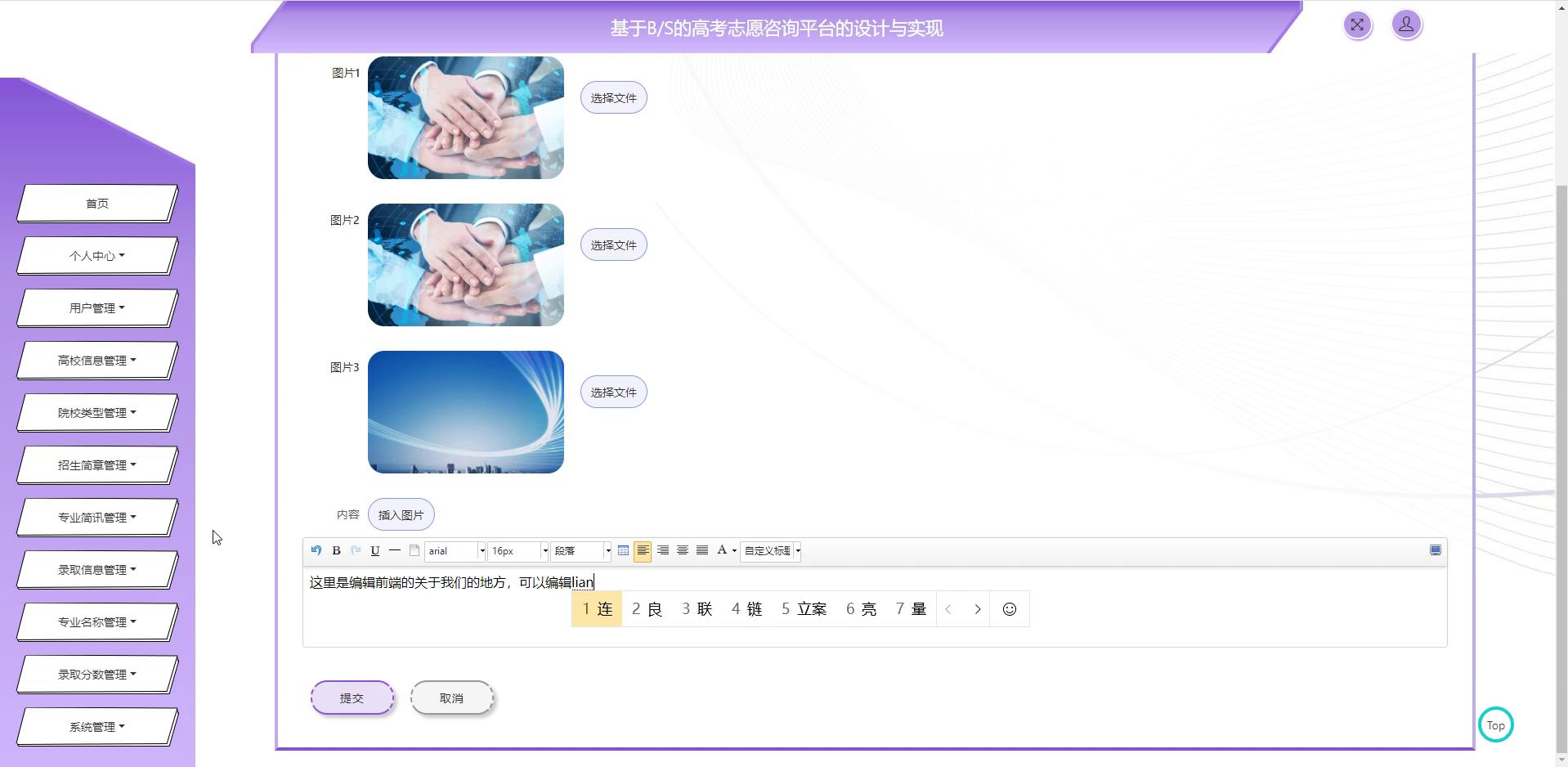Click the redo icon in editor toolbar
This screenshot has height=767, width=1568.
tap(356, 550)
